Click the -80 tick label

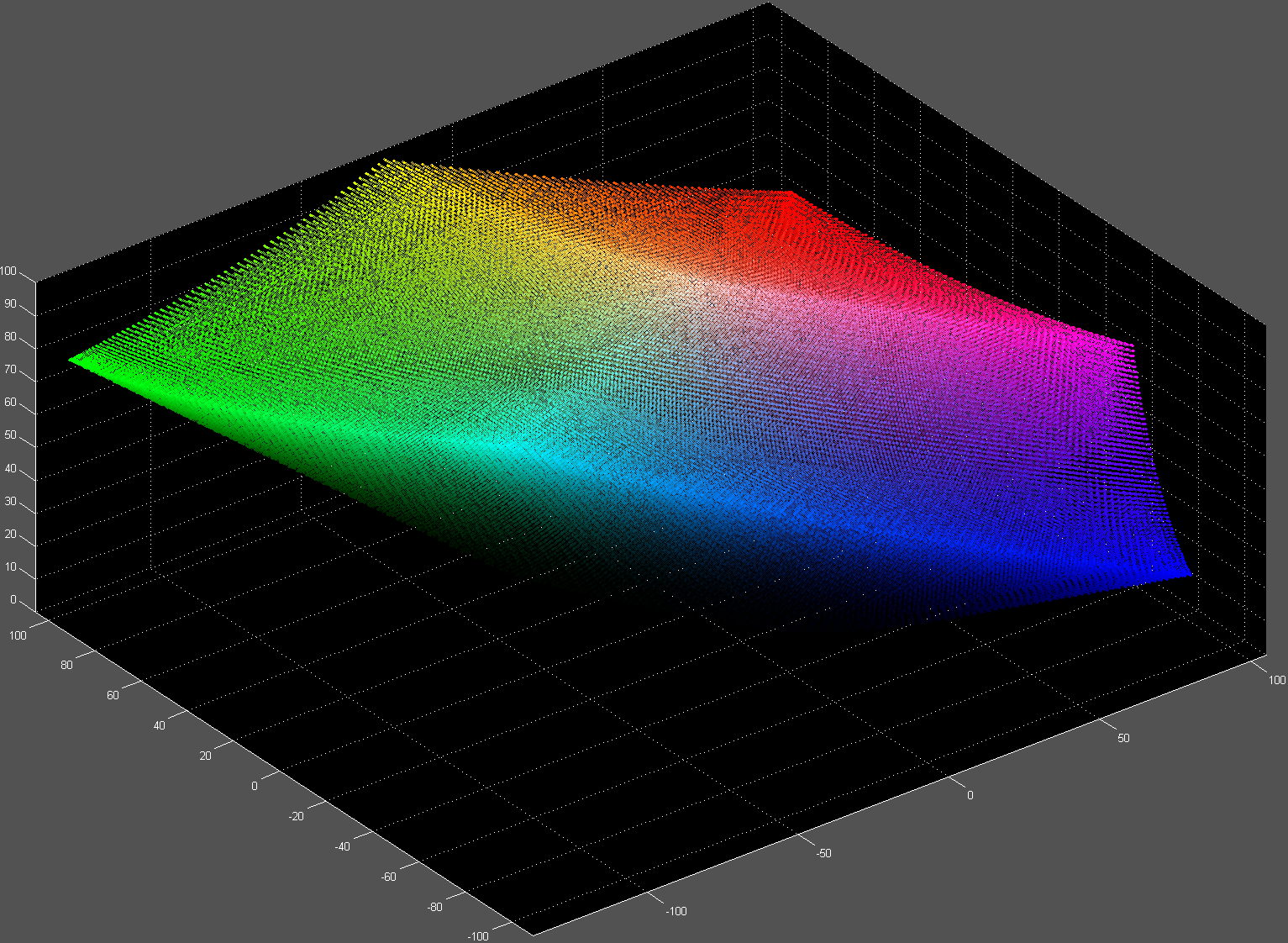[435, 908]
